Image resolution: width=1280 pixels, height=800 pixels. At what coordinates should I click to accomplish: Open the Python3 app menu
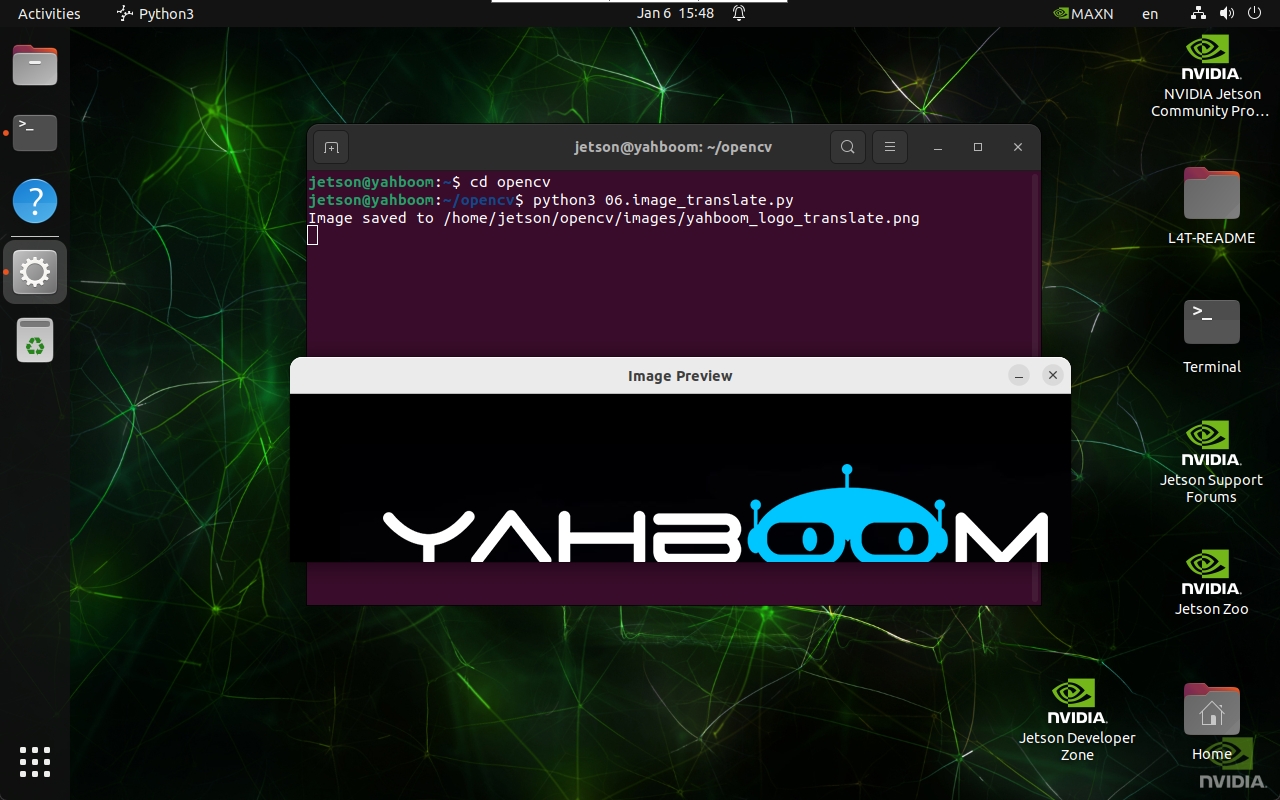click(156, 14)
